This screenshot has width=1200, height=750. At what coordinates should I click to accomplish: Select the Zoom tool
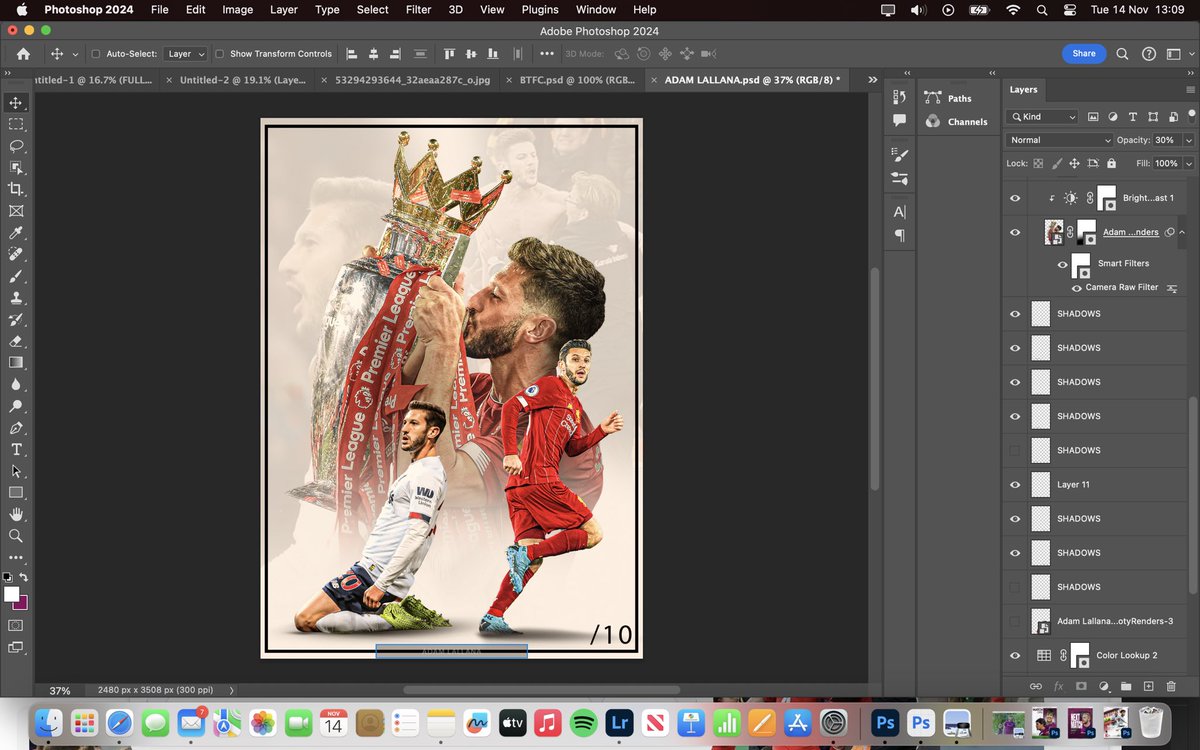point(16,536)
